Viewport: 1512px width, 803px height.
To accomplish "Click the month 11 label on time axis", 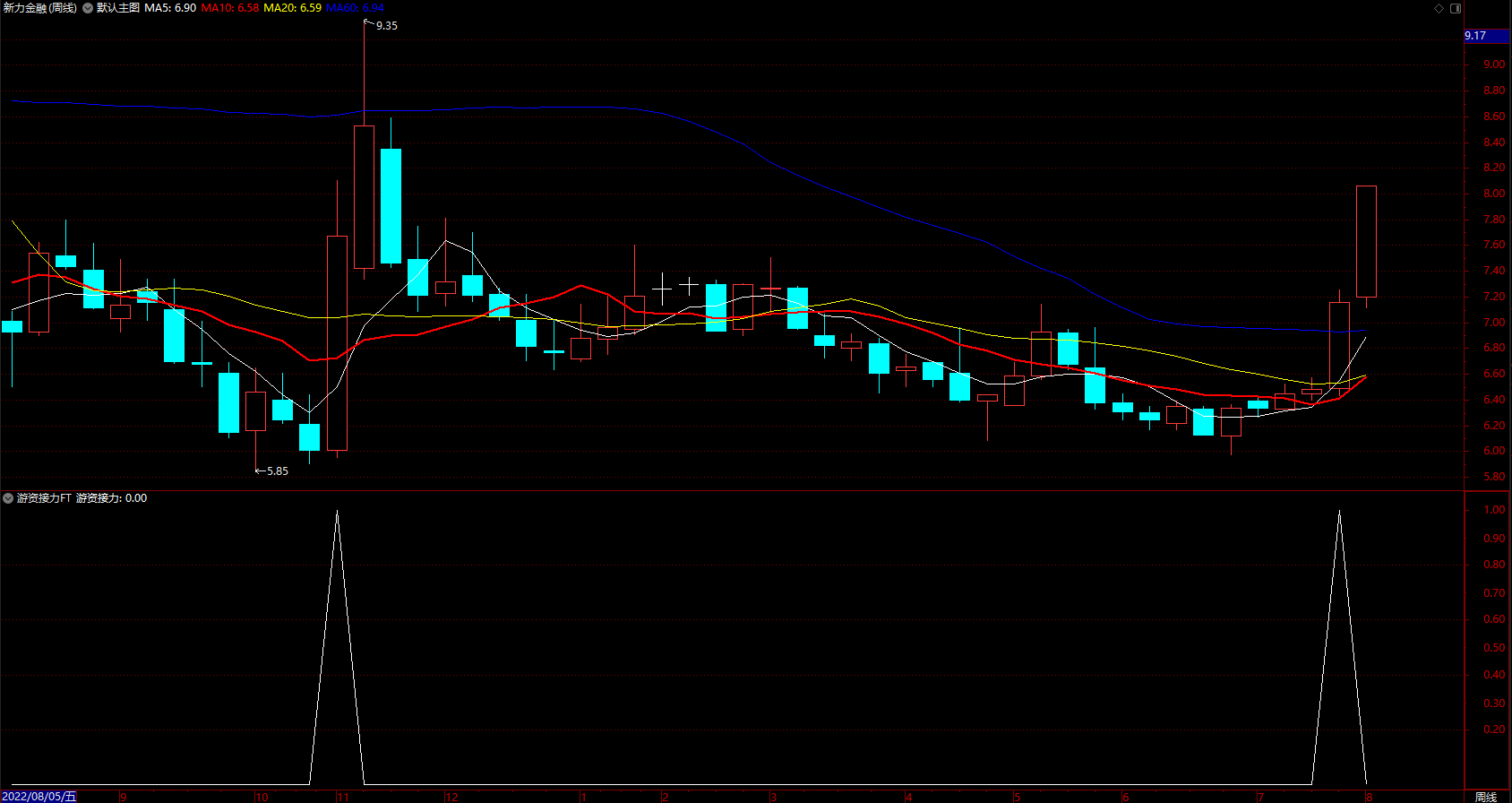I will pyautogui.click(x=343, y=797).
